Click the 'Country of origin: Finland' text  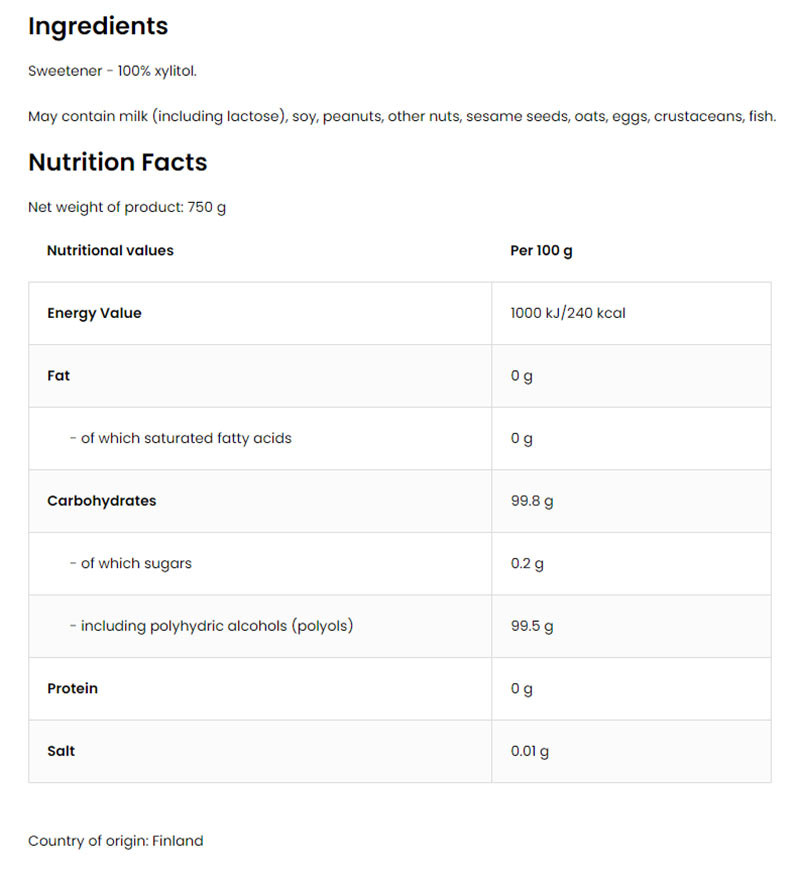[x=115, y=841]
